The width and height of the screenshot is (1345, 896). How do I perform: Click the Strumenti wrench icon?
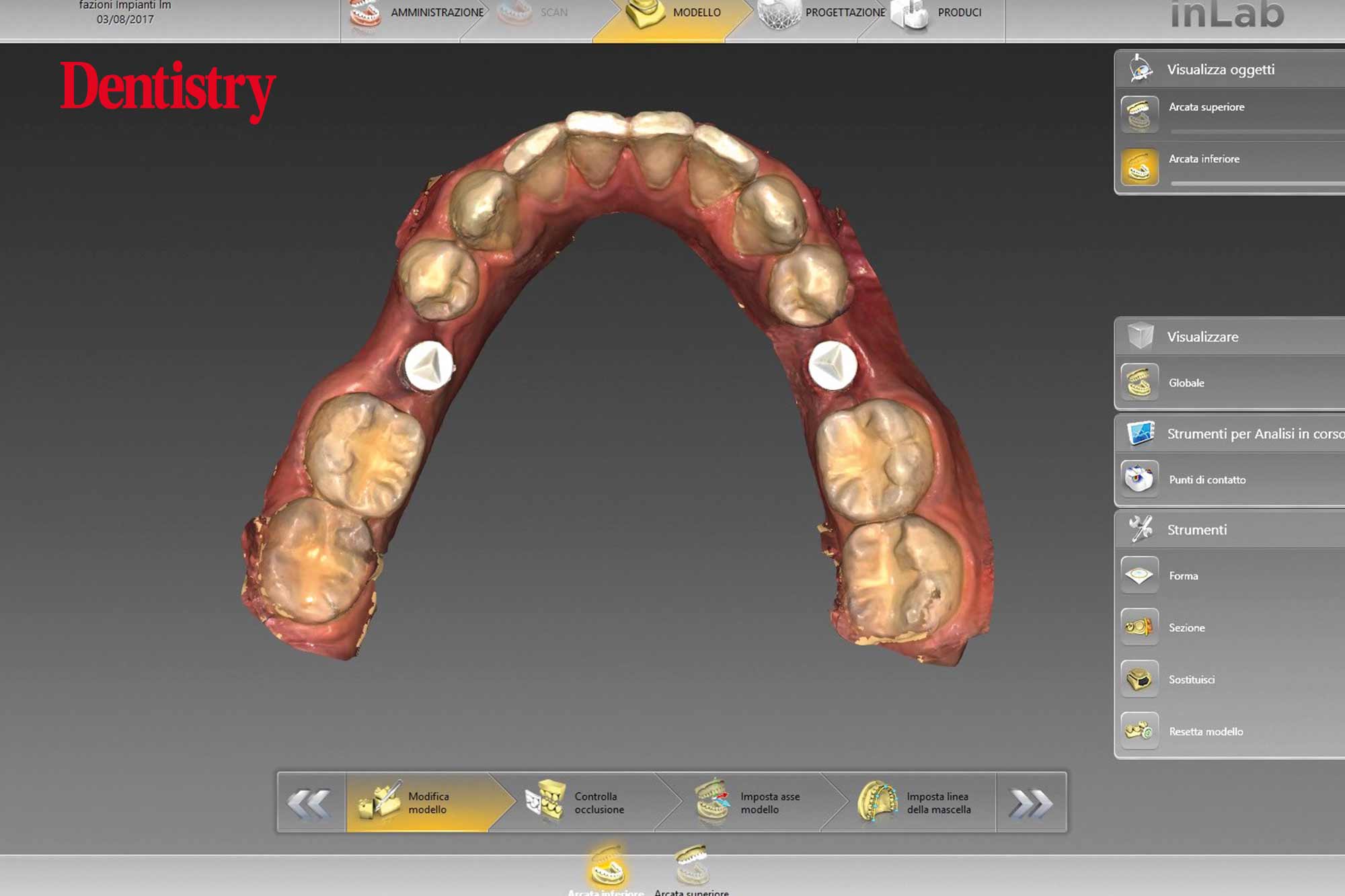tap(1141, 530)
